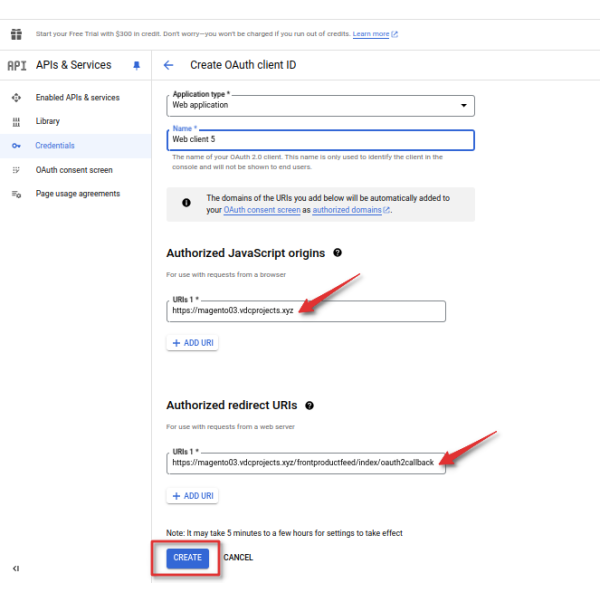Viewport: 600px width, 600px height.
Task: Go to Page usage agreements
Action: point(78,194)
